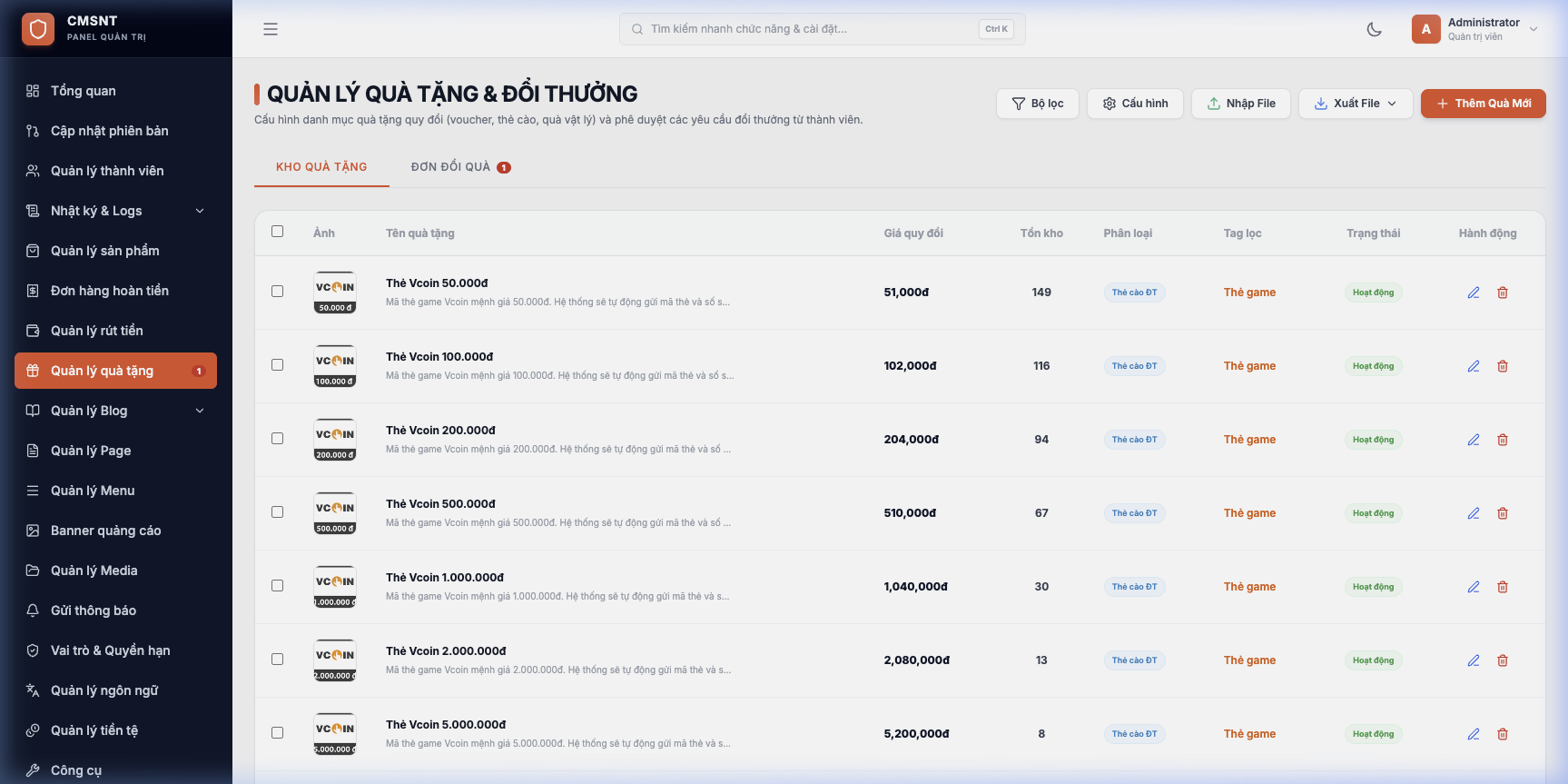Toggle the sidebar hamburger menu icon
This screenshot has width=1568, height=784.
click(x=271, y=29)
